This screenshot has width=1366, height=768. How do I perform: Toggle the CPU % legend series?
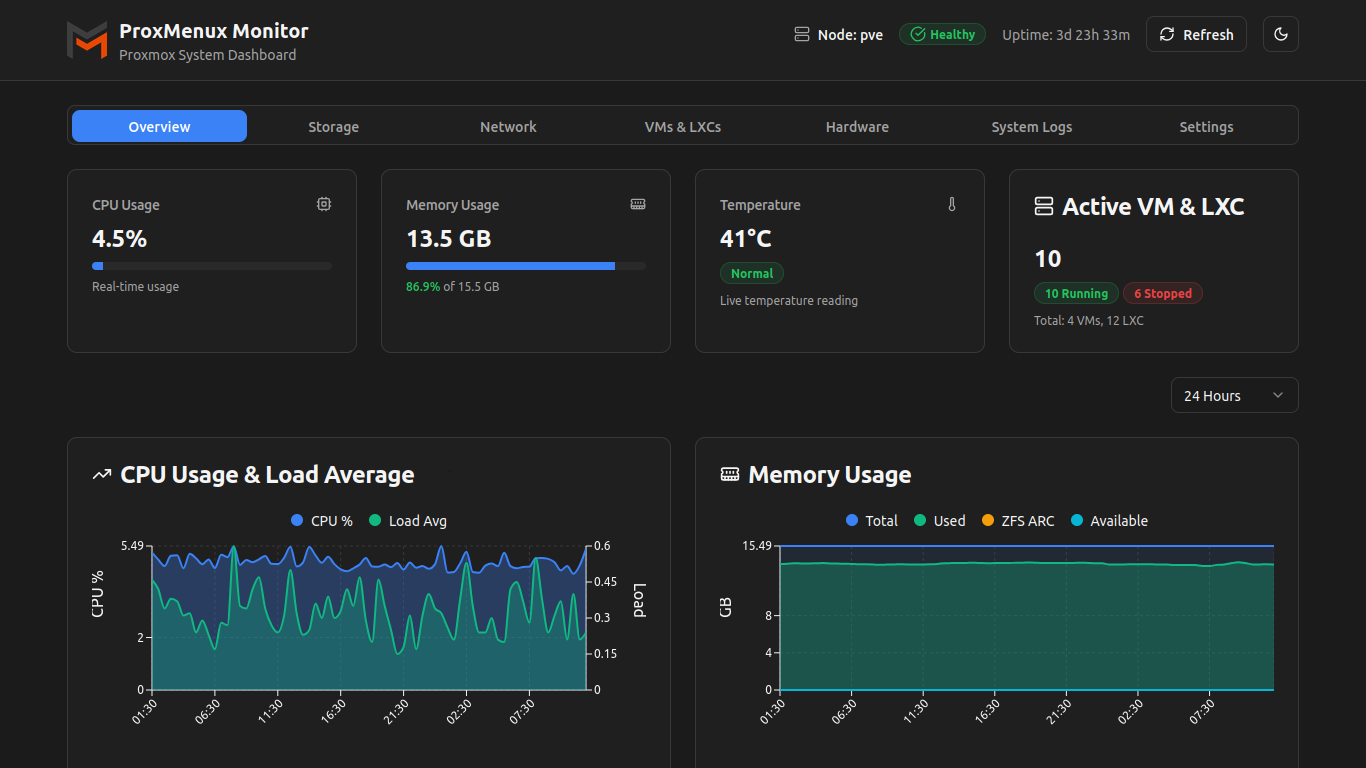322,521
